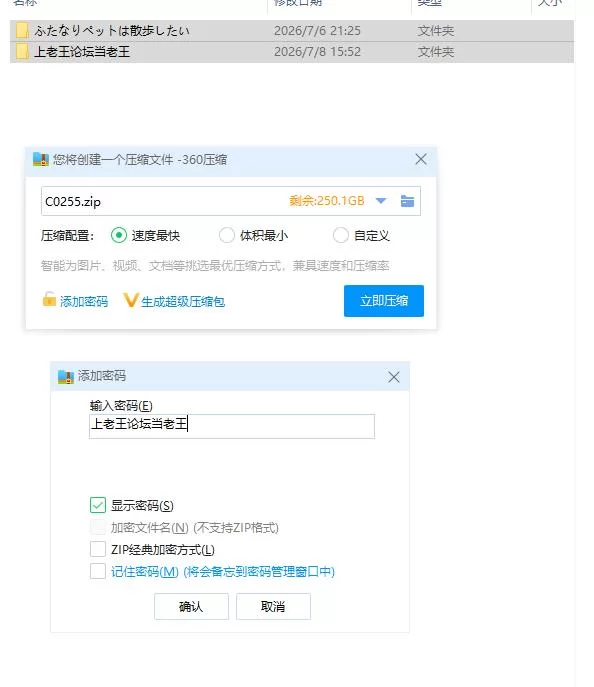Select the 体积最小 compression option
Viewport: 594px width, 687px height.
point(226,235)
